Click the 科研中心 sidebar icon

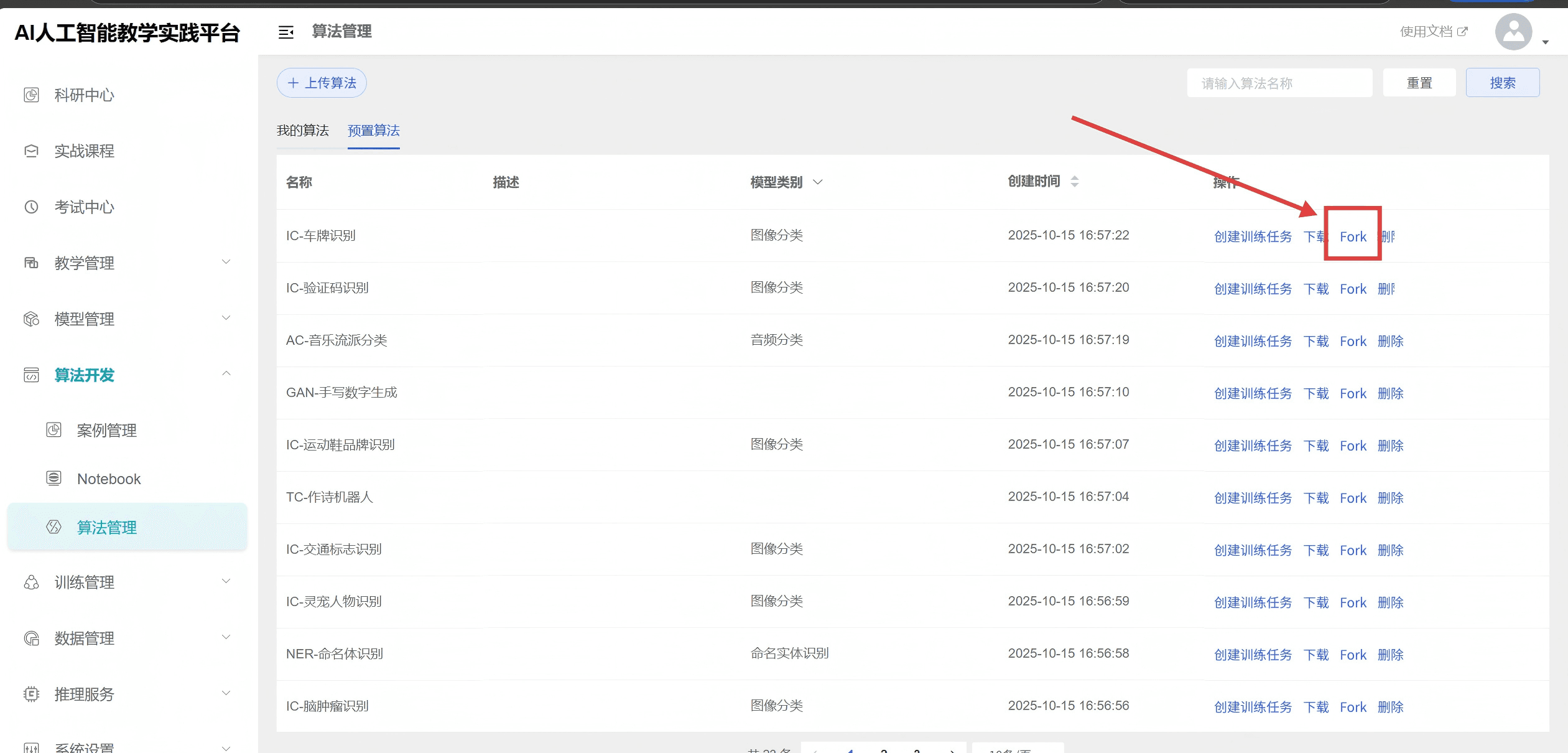(31, 95)
